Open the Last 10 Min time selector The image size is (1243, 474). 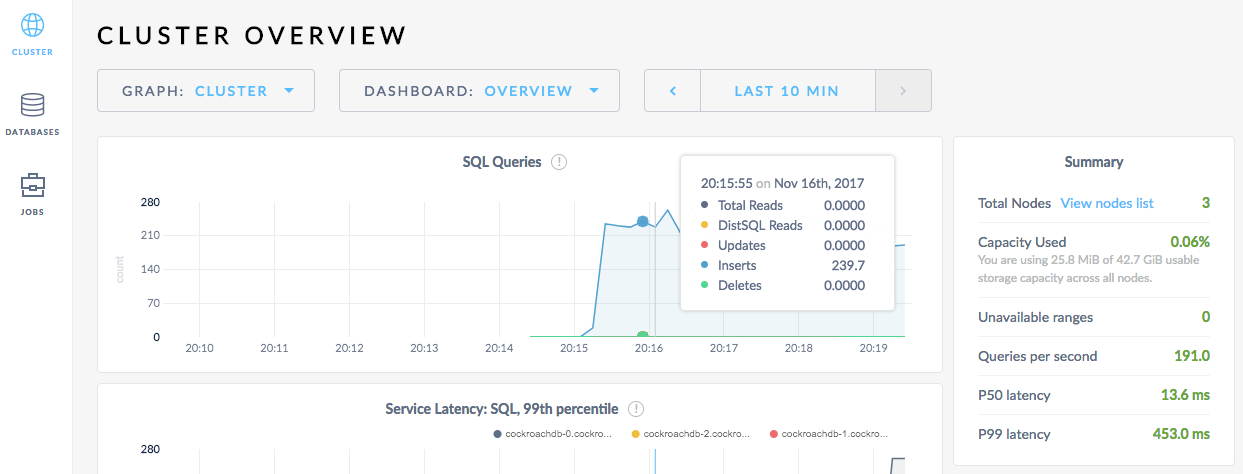[786, 91]
